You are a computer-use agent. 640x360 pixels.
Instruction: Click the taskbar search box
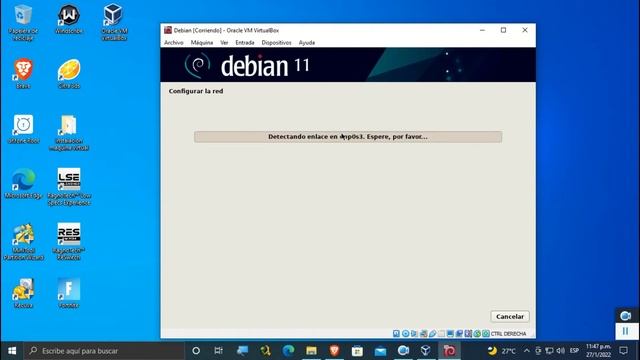(x=104, y=351)
